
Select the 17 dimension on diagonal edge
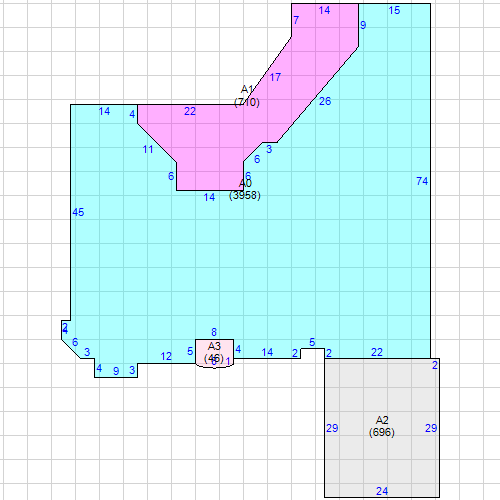click(x=275, y=77)
